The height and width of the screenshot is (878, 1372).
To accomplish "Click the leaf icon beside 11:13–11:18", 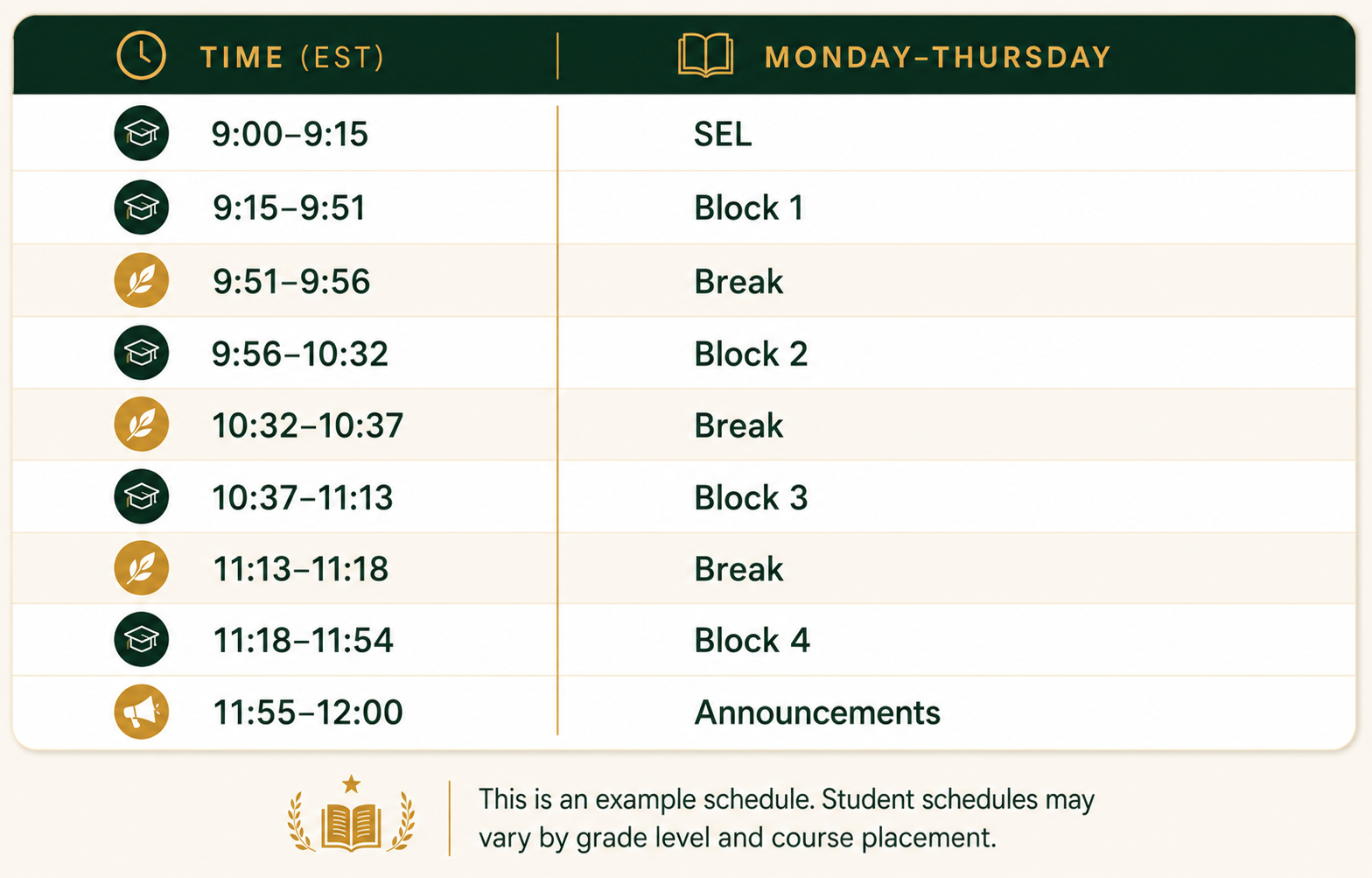I will (141, 568).
